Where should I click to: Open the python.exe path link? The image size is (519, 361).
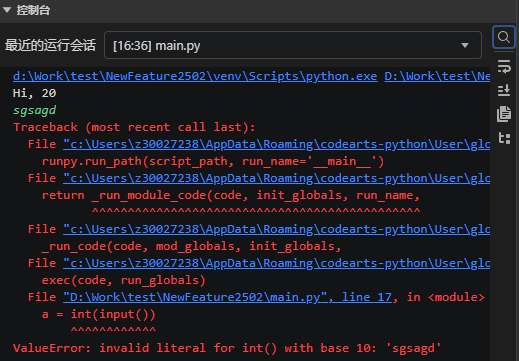(195, 76)
